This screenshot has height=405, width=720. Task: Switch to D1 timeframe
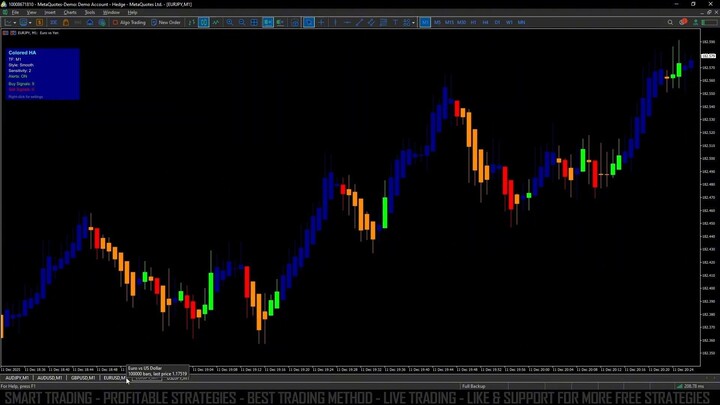[497, 22]
